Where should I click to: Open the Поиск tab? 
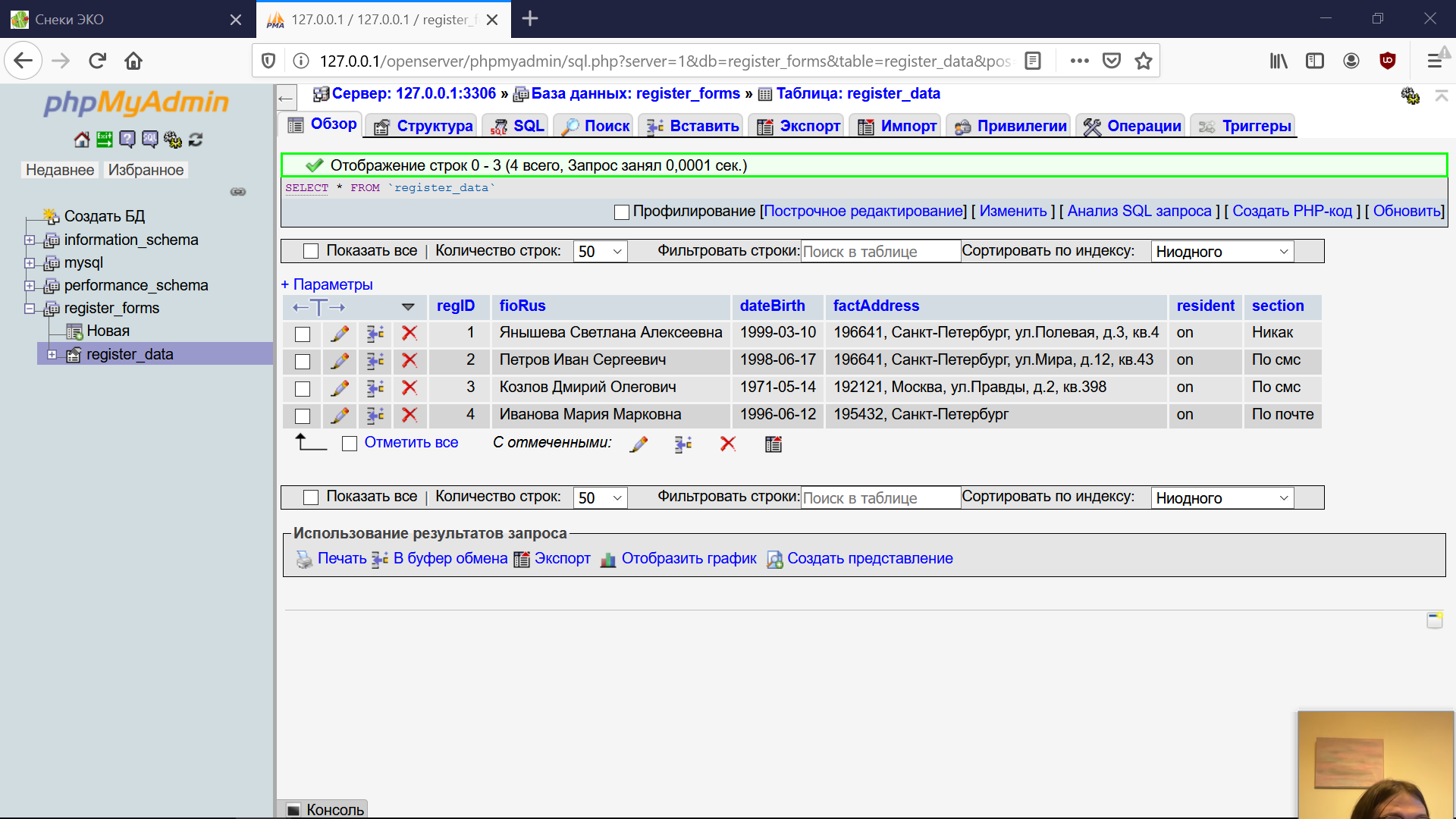click(595, 126)
